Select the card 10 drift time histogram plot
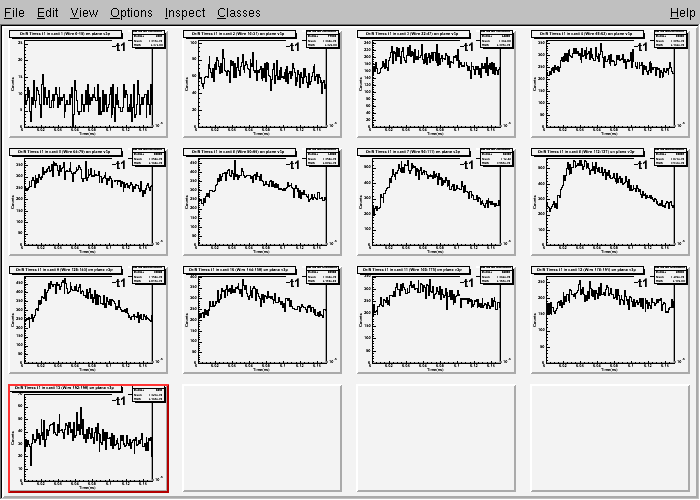This screenshot has height=500, width=700. (x=262, y=320)
